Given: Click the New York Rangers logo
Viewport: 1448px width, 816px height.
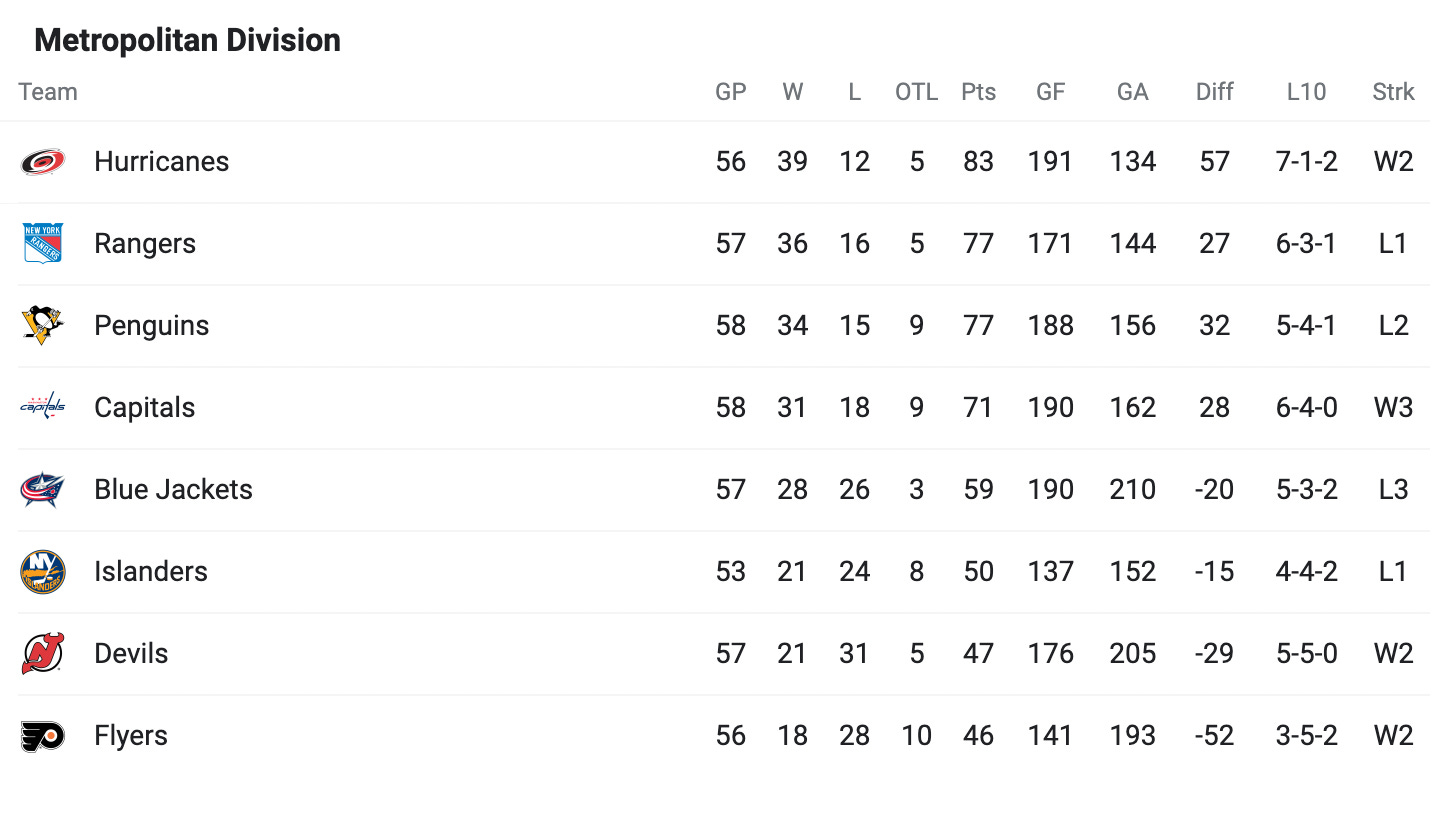Looking at the screenshot, I should point(43,244).
